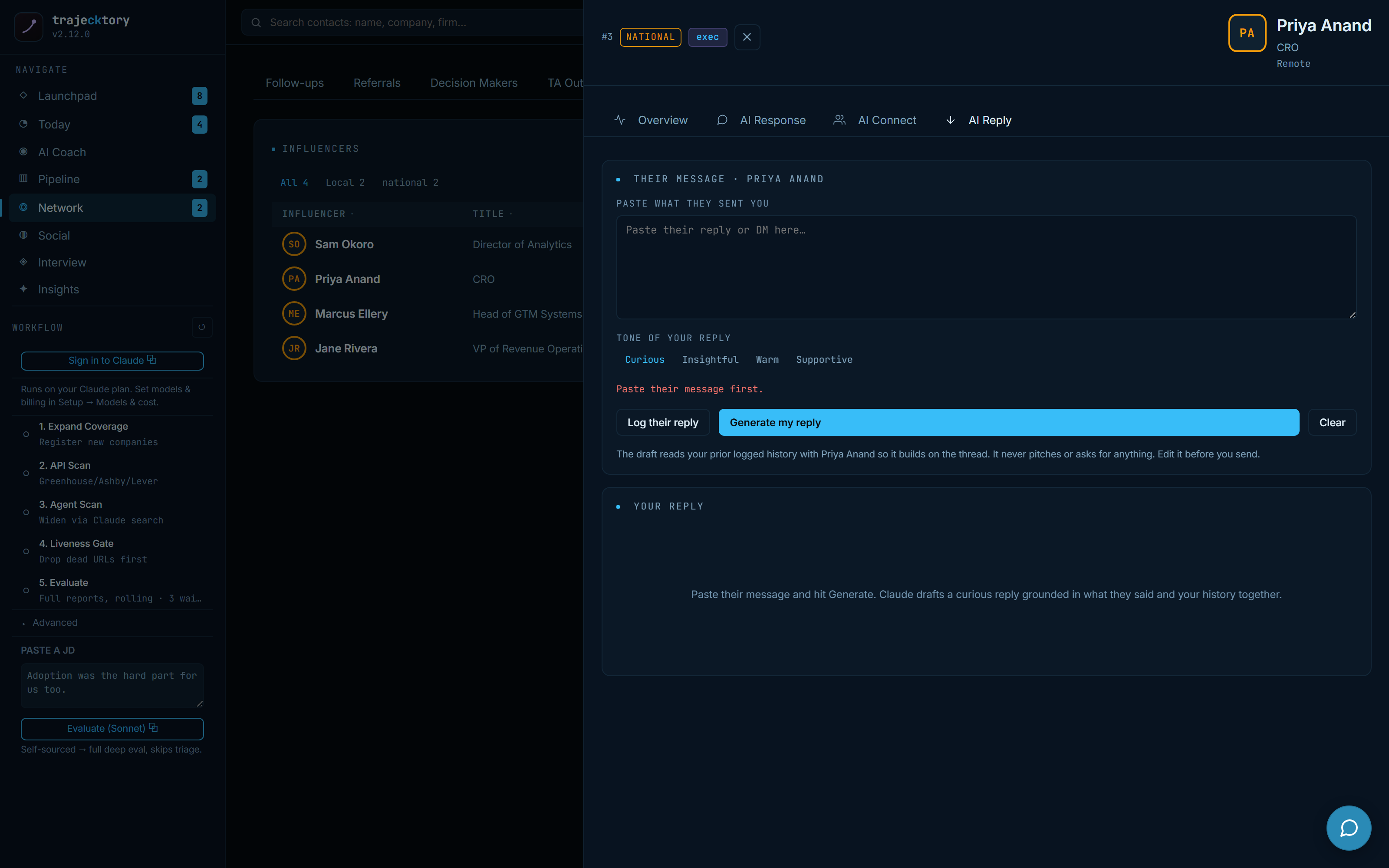The height and width of the screenshot is (868, 1389).
Task: Click Marcus Ellery's ME avatar
Action: pos(294,313)
